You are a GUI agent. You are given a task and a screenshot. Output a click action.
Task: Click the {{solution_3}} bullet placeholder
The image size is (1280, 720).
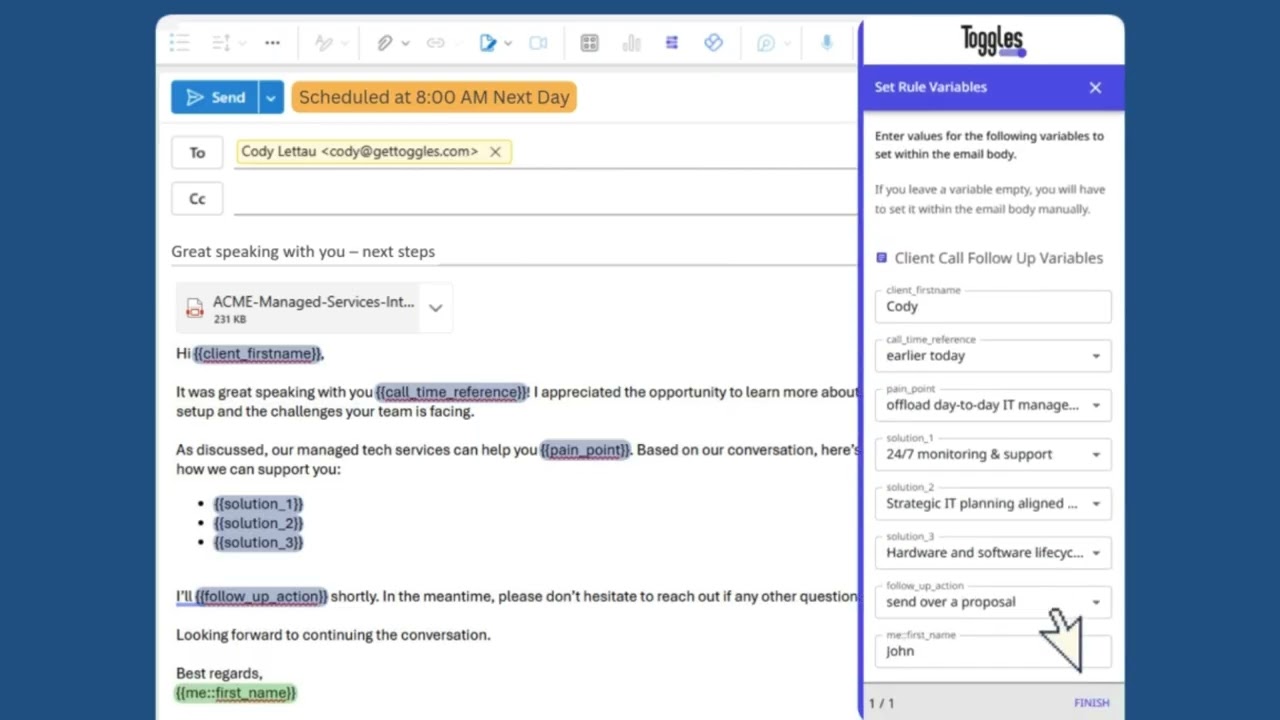point(258,543)
